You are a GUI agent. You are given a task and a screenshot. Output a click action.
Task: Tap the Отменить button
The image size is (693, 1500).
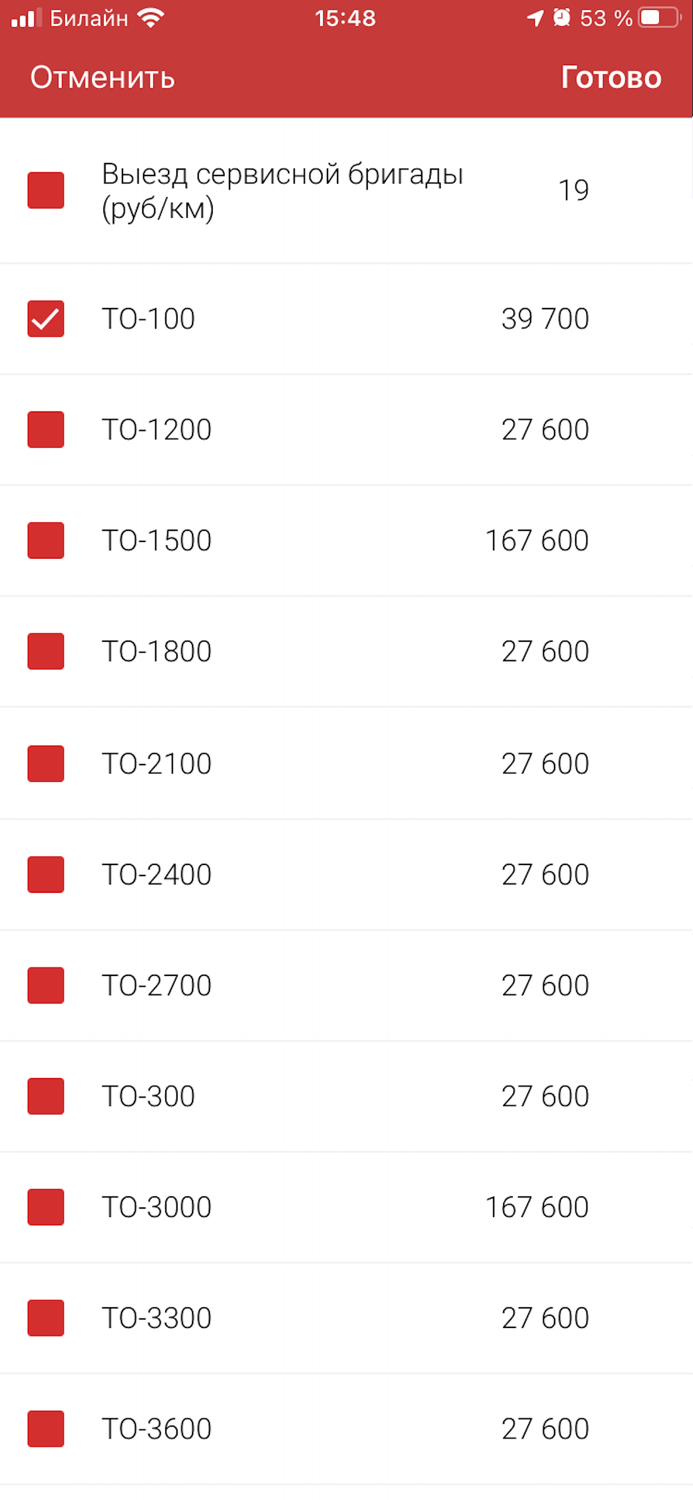(x=102, y=78)
